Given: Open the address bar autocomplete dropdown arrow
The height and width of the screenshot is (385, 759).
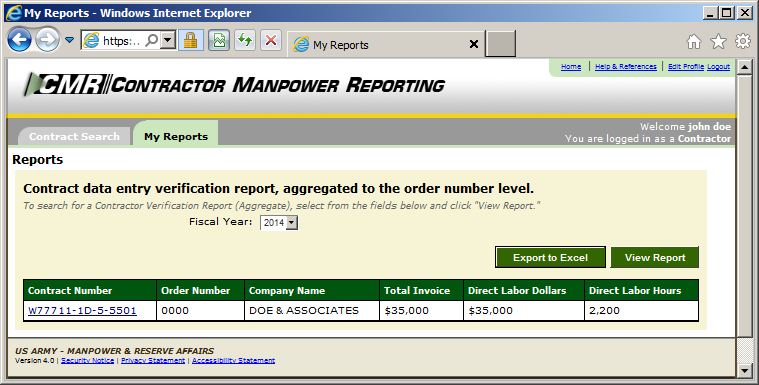Looking at the screenshot, I should coord(167,41).
